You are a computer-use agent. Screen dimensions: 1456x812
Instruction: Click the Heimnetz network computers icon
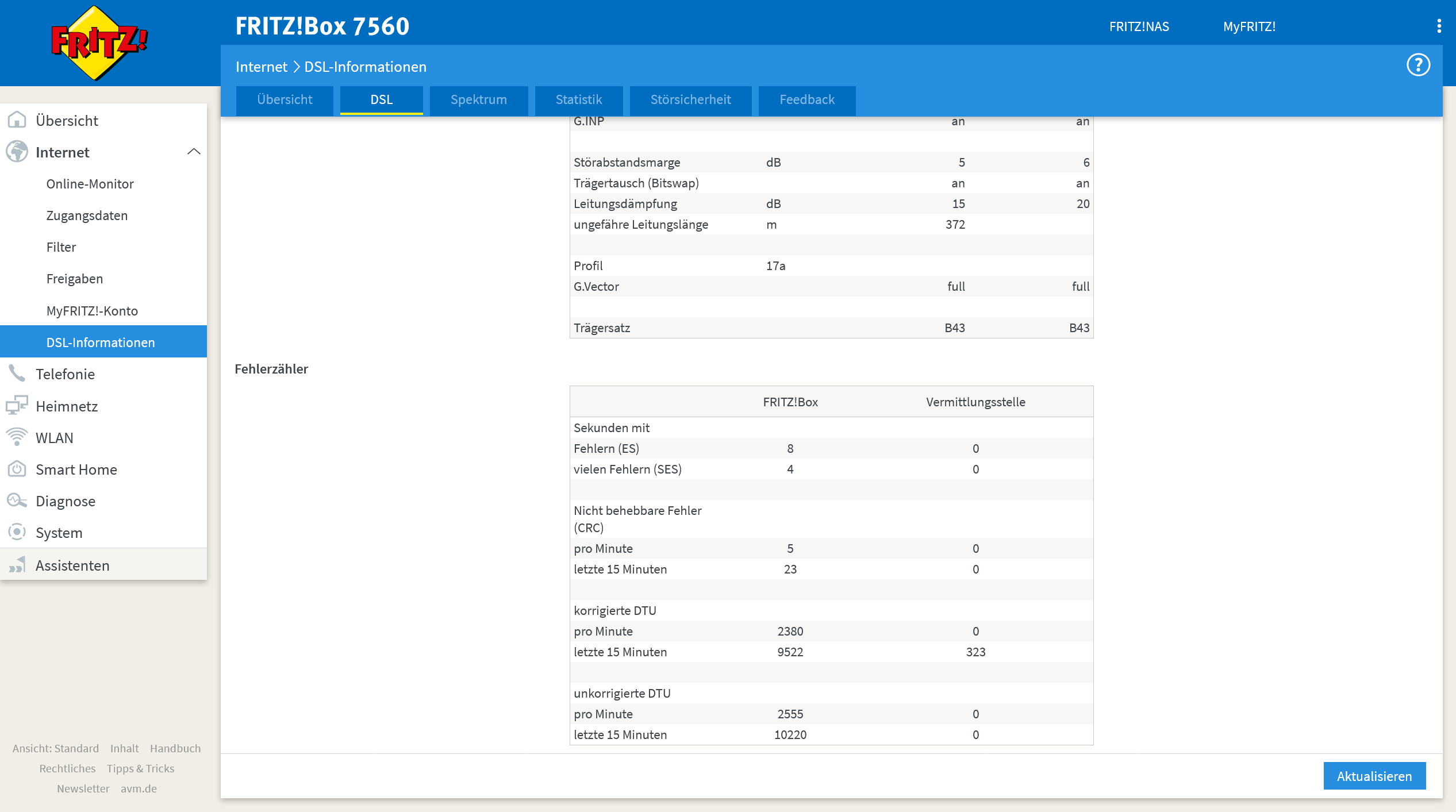17,406
